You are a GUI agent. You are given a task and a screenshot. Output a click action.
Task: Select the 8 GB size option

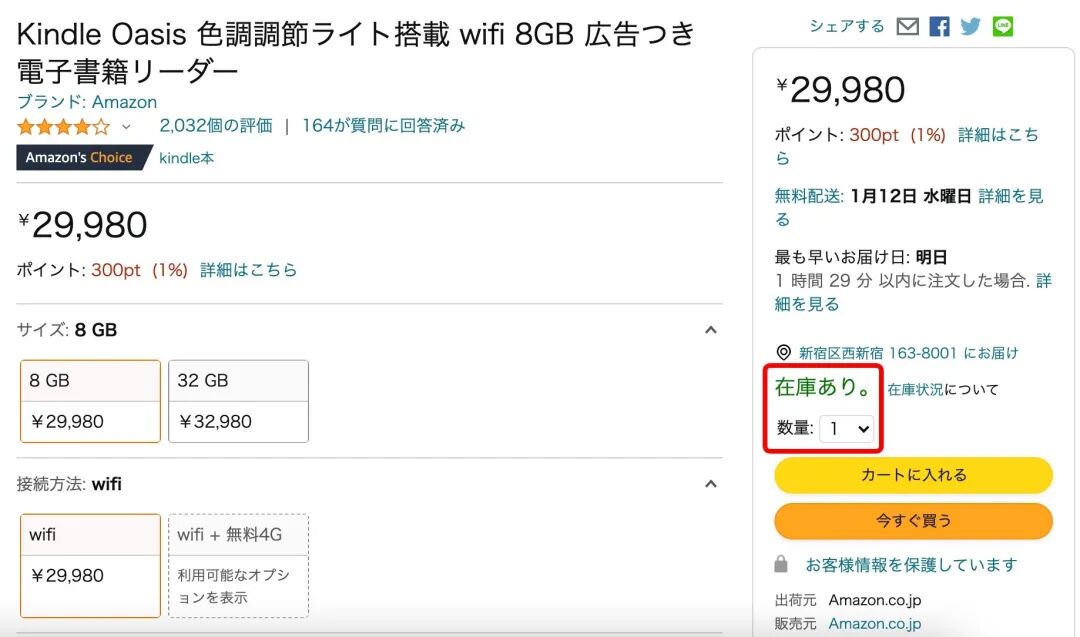click(90, 401)
